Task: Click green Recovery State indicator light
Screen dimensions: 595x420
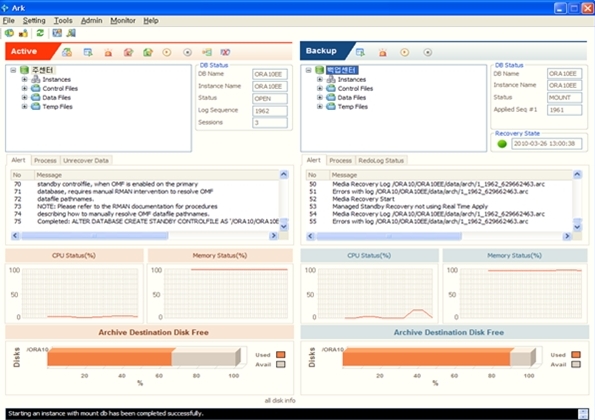Action: pos(502,144)
